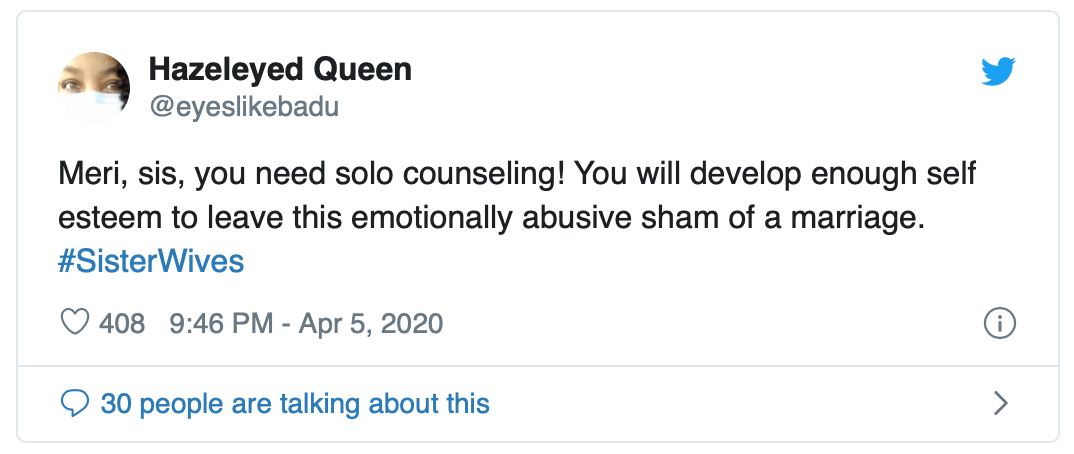This screenshot has width=1074, height=454.
Task: Open the 9:46 PM time link
Action: pyautogui.click(x=217, y=324)
